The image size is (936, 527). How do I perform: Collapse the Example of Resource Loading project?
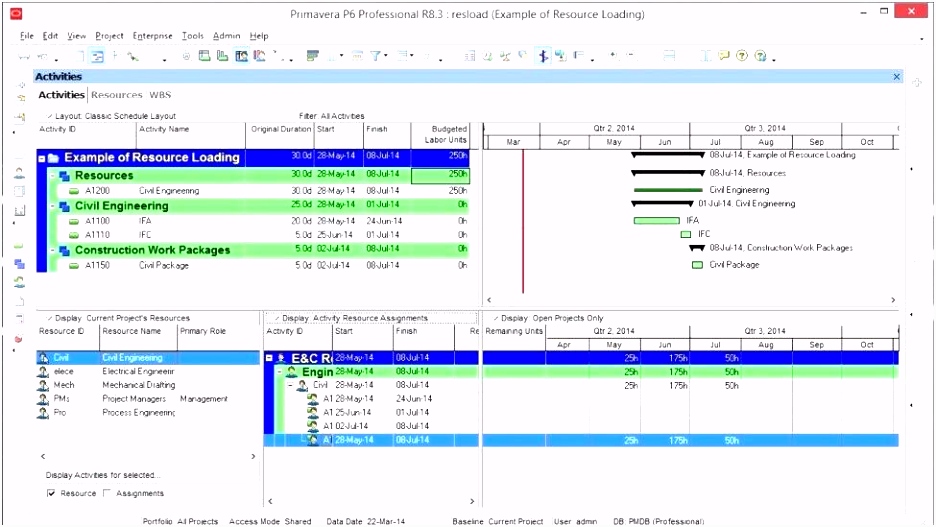pyautogui.click(x=42, y=158)
